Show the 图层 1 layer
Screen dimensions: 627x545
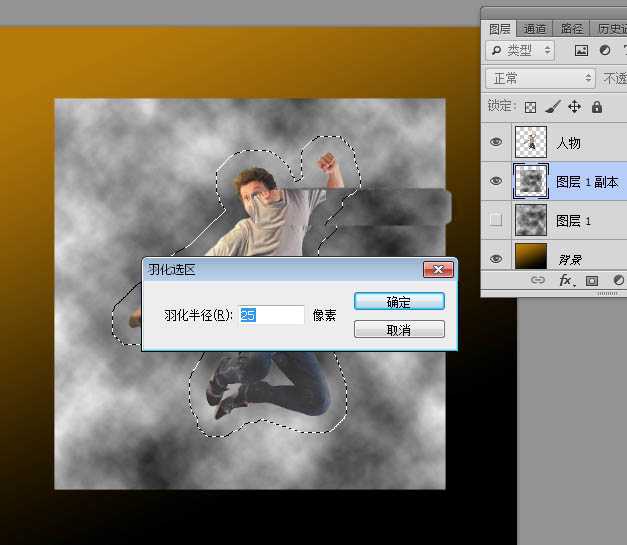click(x=496, y=220)
